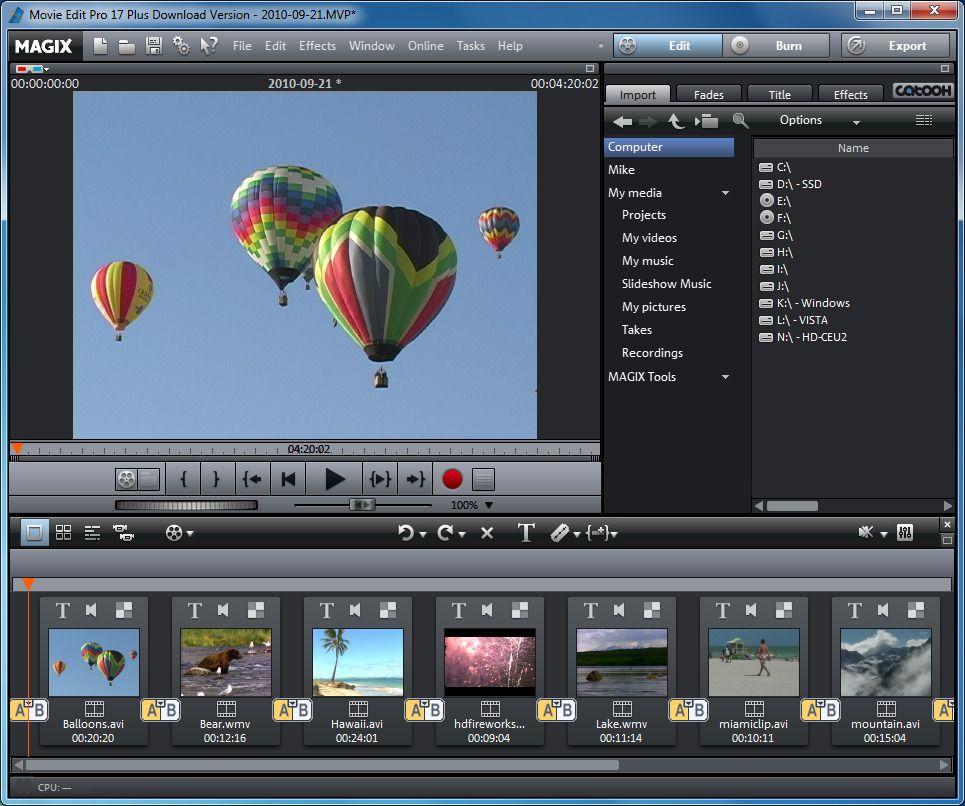This screenshot has width=965, height=806.
Task: Open the razor cut options dropdown
Action: tap(577, 535)
